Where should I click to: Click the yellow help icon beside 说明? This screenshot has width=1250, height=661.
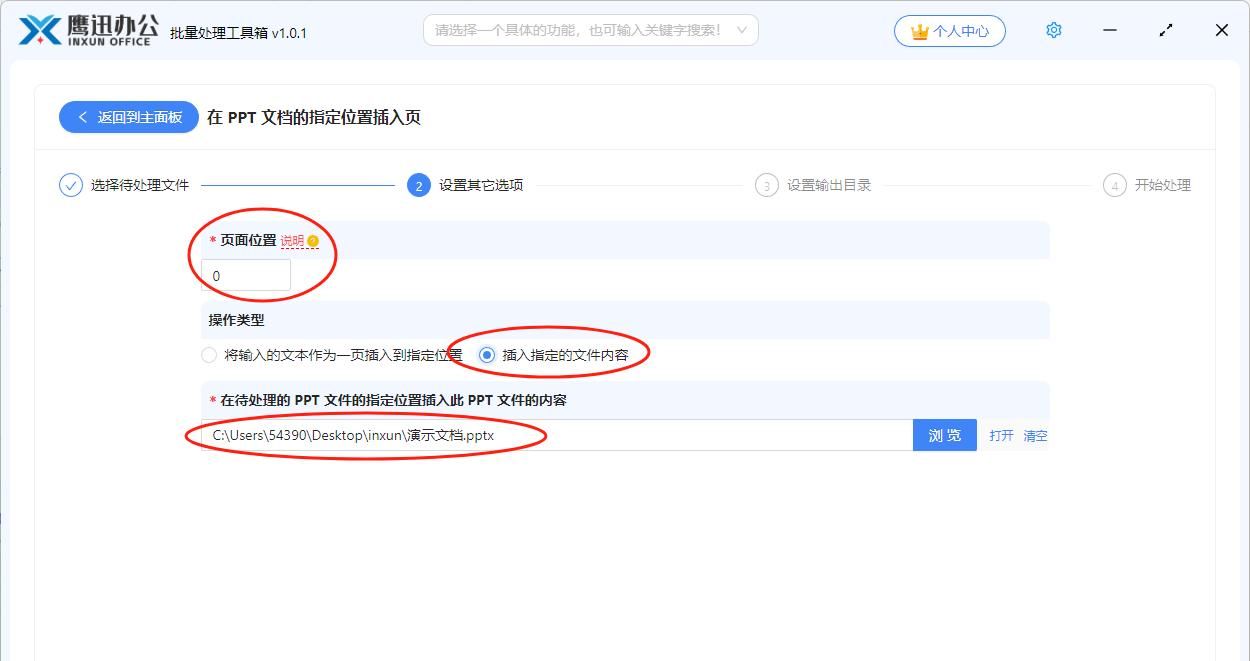315,241
